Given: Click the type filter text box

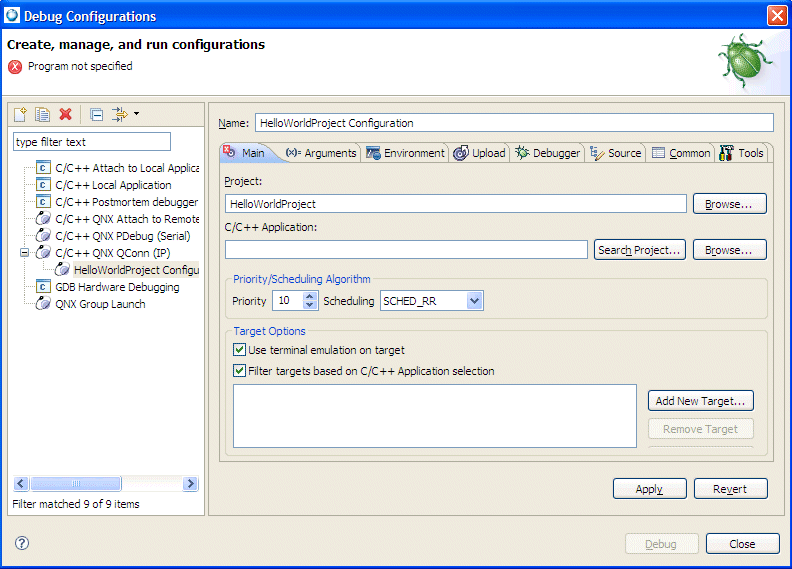Looking at the screenshot, I should point(92,142).
